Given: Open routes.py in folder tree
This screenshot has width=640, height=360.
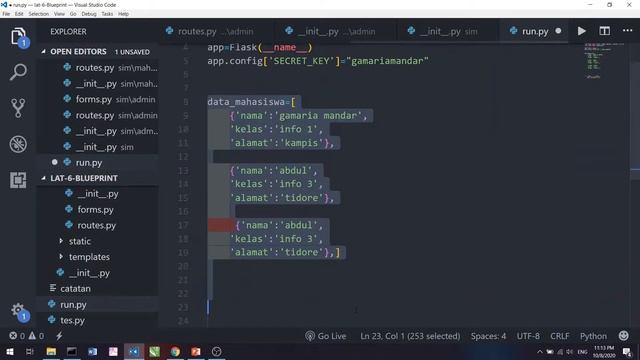Looking at the screenshot, I should point(98,225).
